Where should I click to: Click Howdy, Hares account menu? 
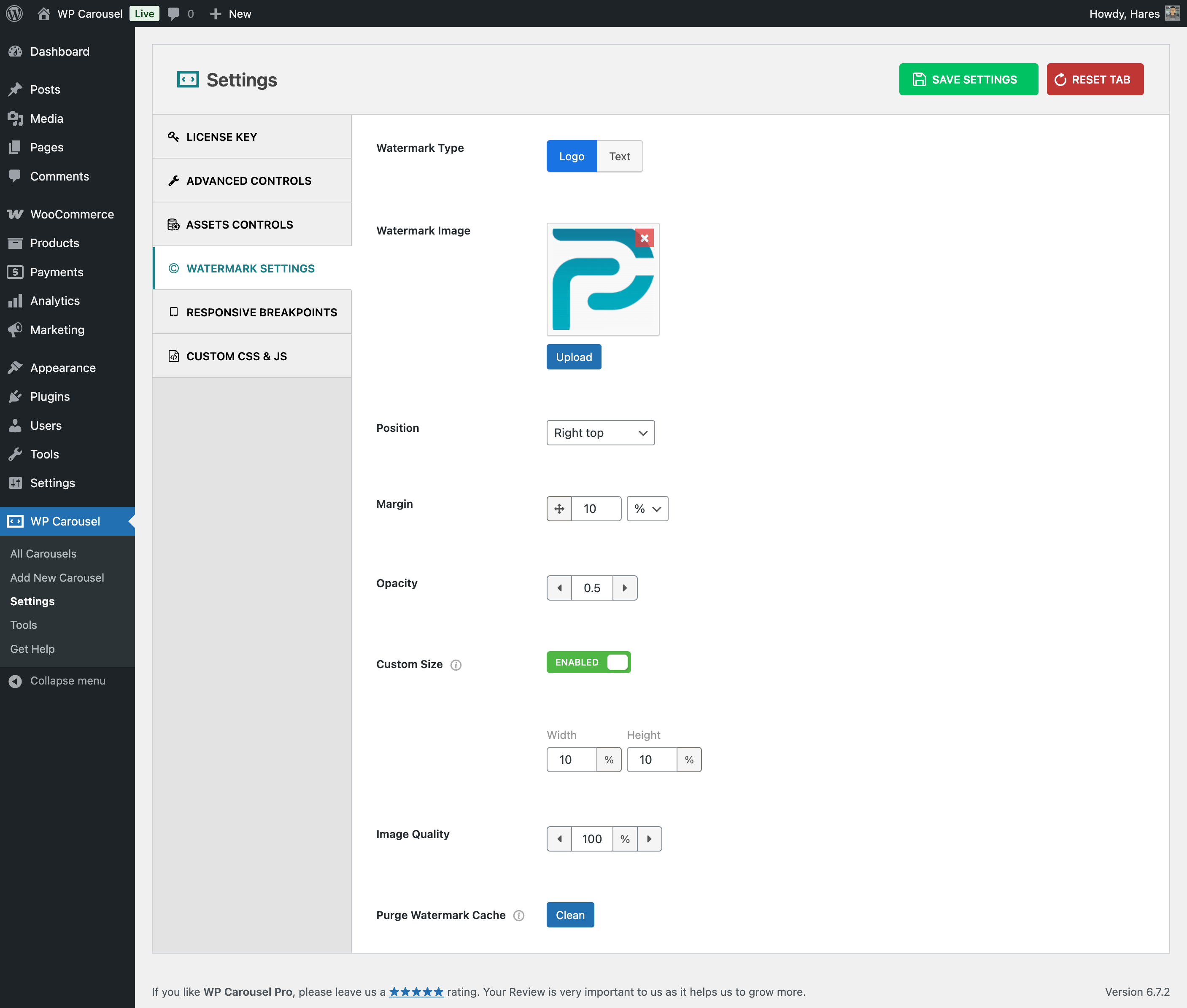1134,14
